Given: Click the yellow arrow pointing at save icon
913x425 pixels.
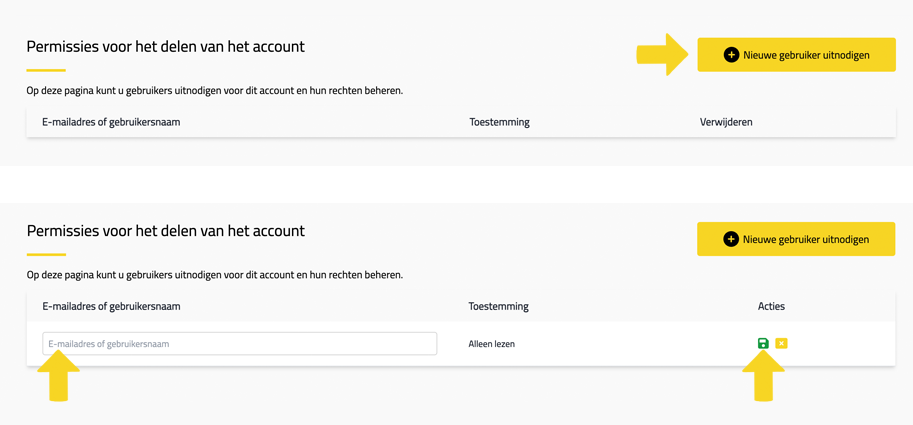Looking at the screenshot, I should point(763,377).
